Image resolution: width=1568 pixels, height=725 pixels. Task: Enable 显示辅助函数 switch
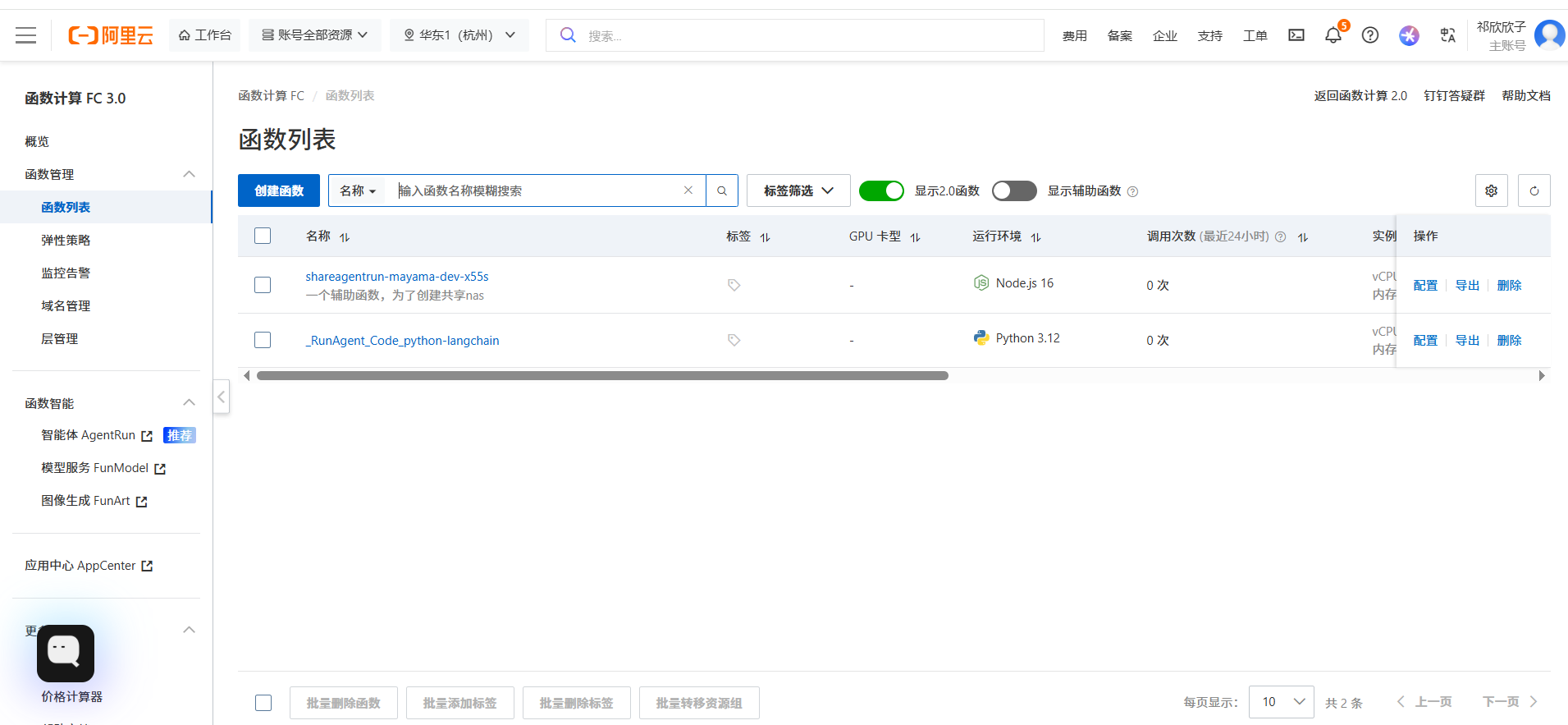point(1014,190)
